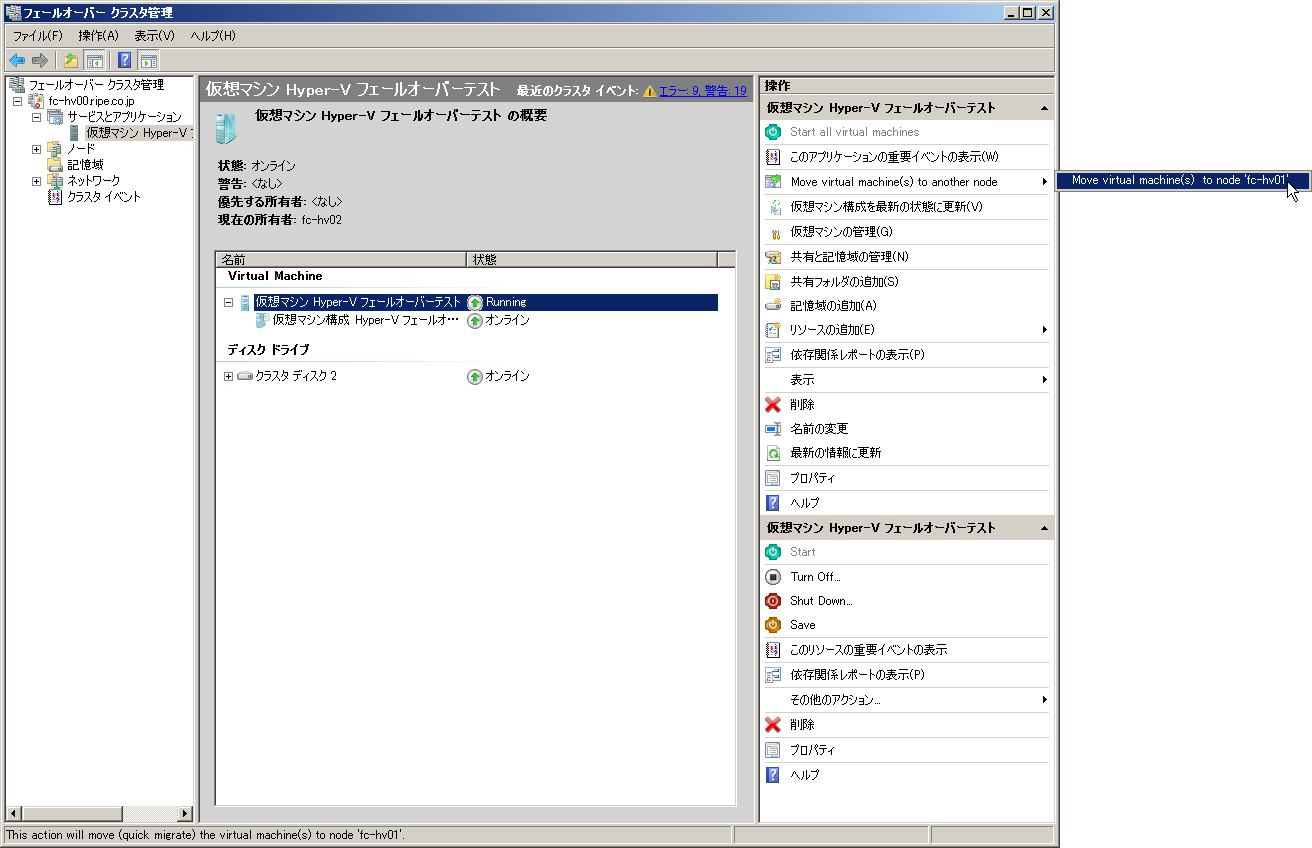The image size is (1312, 848).
Task: Click the Running status text
Action: (x=506, y=302)
